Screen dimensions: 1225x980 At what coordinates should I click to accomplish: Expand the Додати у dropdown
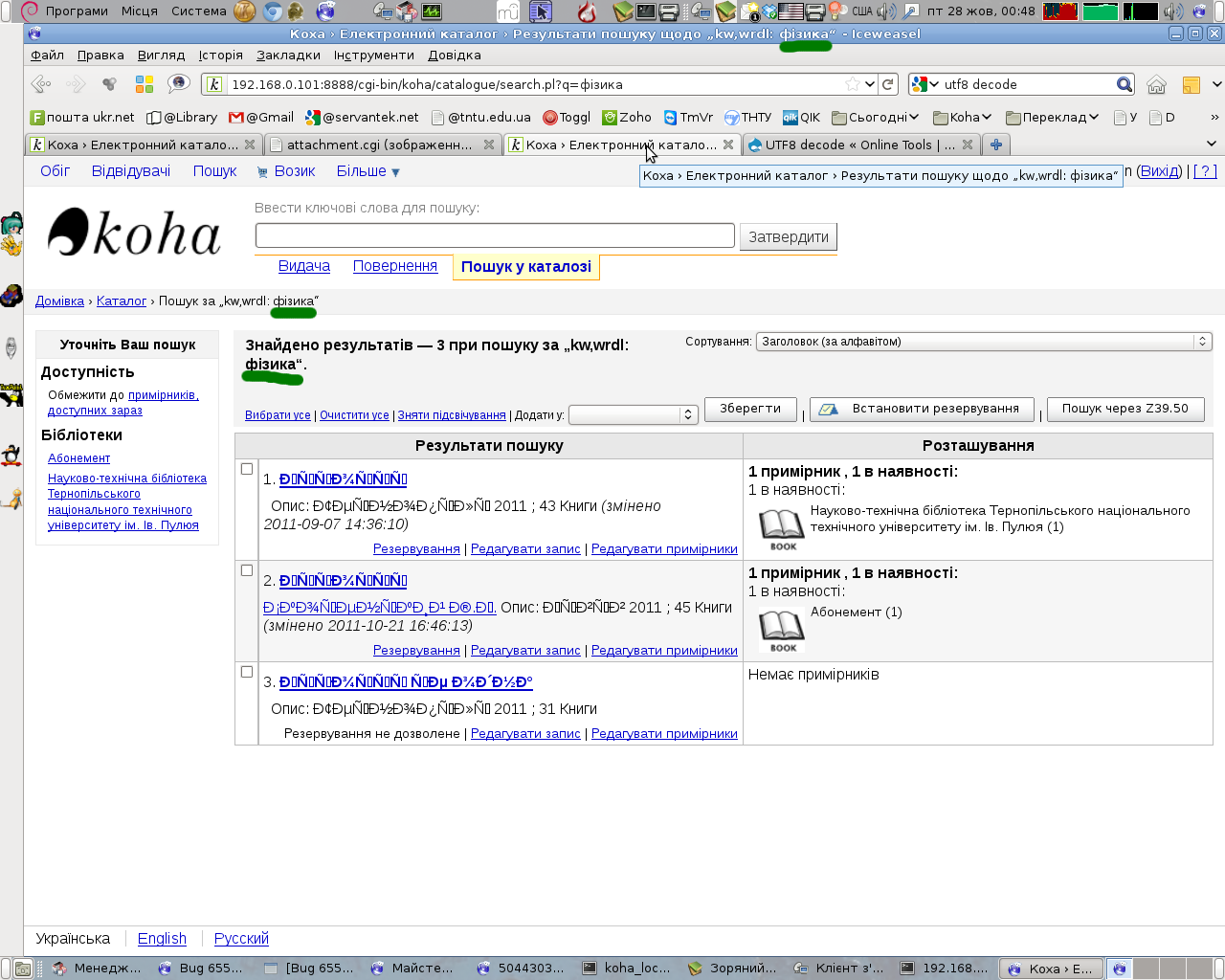[x=633, y=414]
